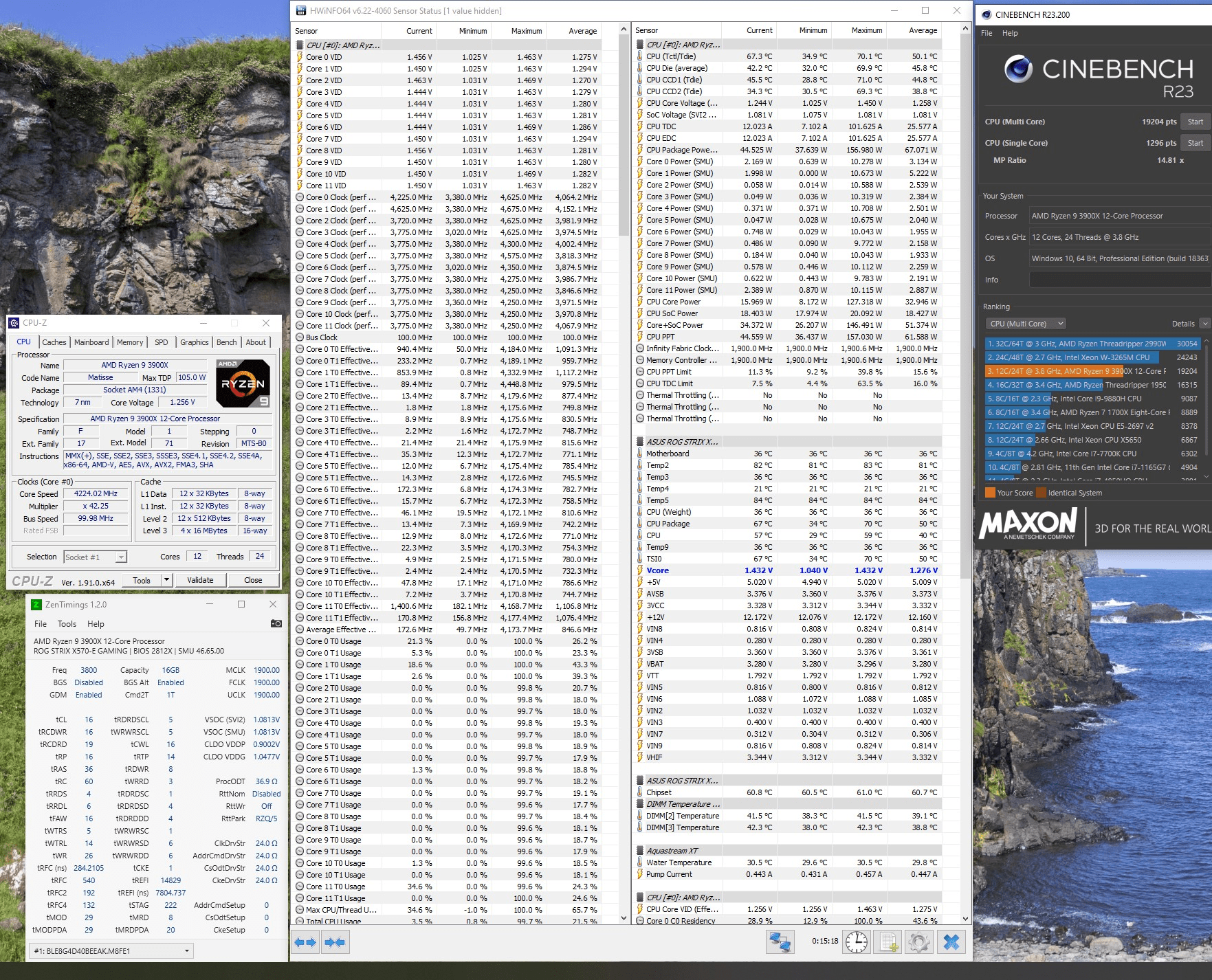1212x980 pixels.
Task: Open the File menu in Cinebench
Action: coord(987,33)
